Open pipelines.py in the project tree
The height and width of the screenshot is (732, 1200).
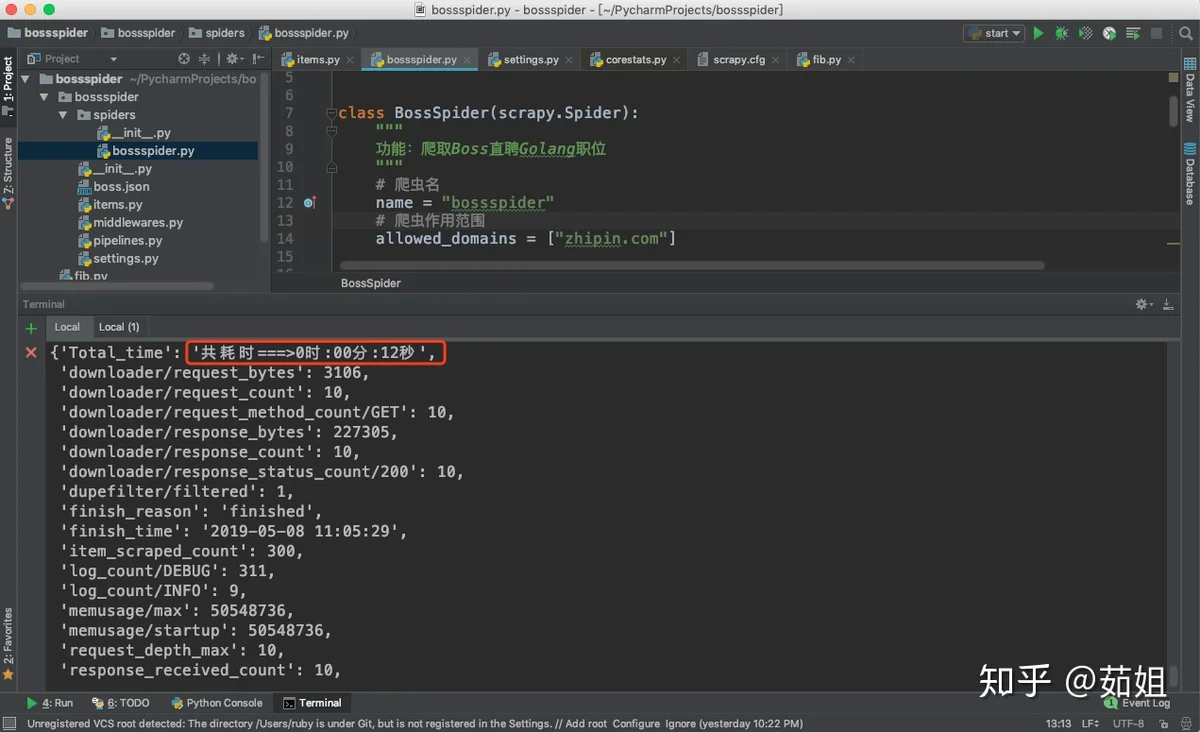127,241
